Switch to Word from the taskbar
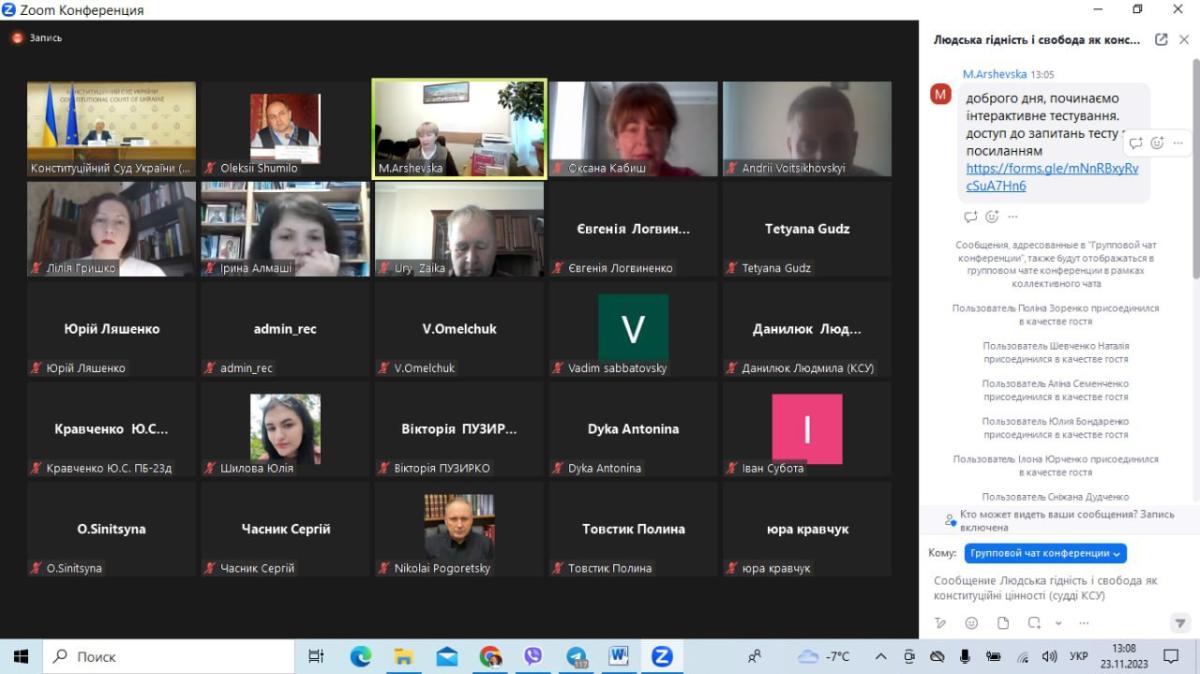Screen dimensions: 1200x674 tap(619, 656)
